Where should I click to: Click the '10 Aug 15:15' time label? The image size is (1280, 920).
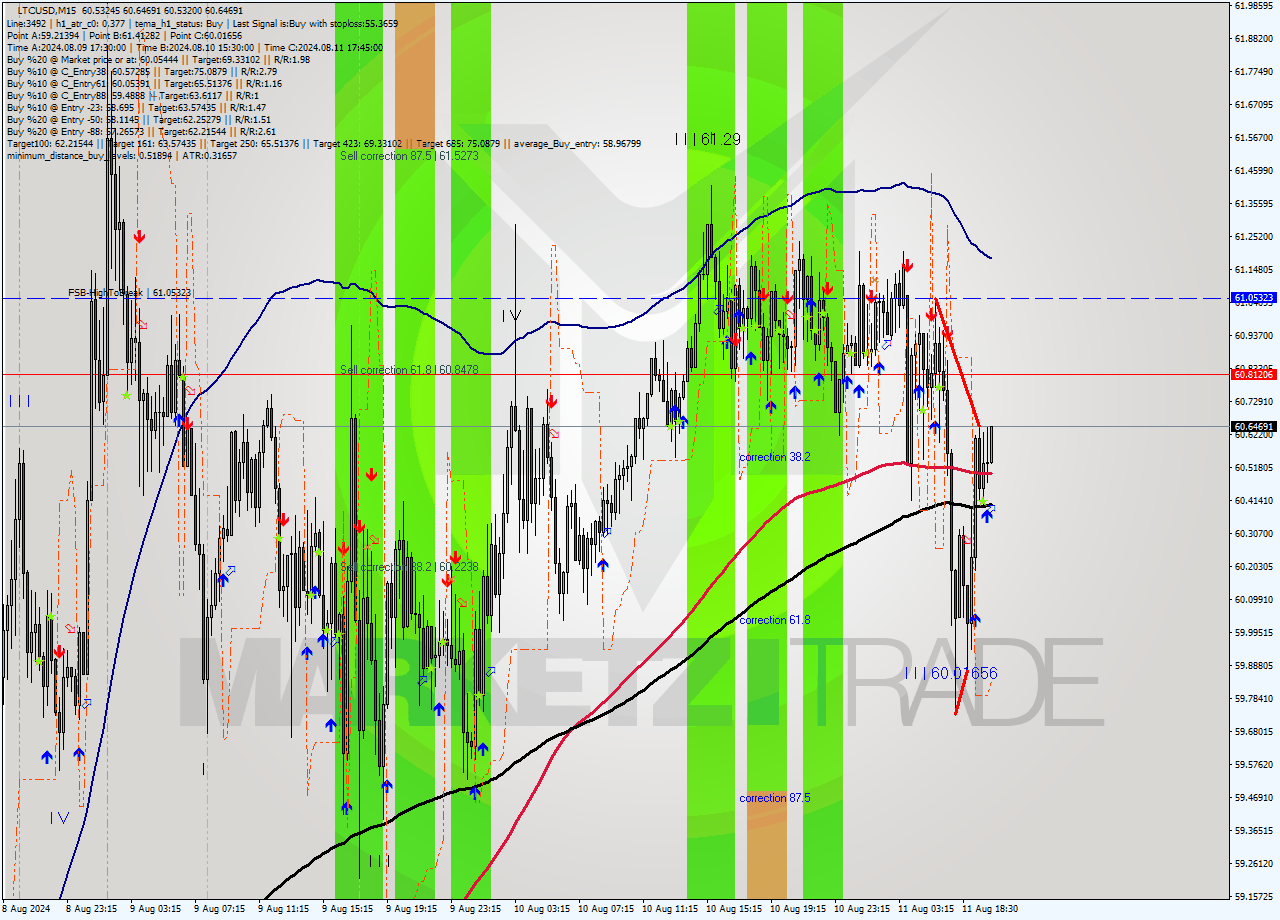point(734,909)
